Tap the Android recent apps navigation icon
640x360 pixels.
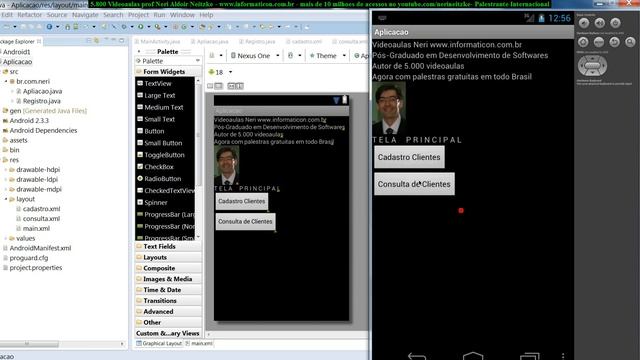[x=529, y=356]
